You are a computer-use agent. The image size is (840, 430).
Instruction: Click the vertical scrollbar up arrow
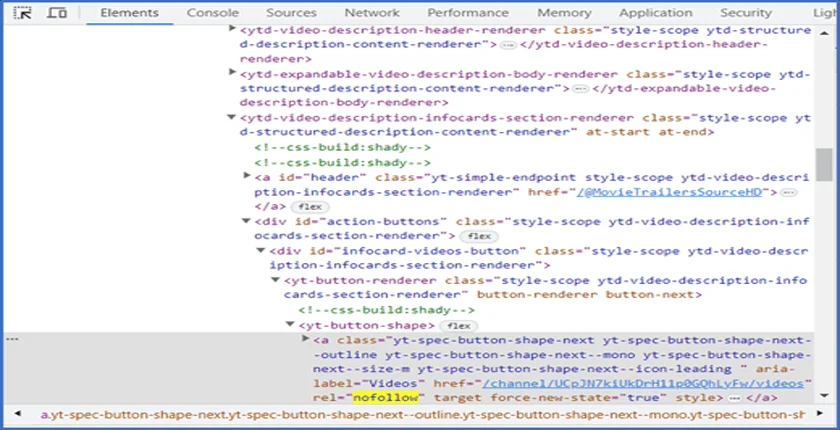point(824,34)
